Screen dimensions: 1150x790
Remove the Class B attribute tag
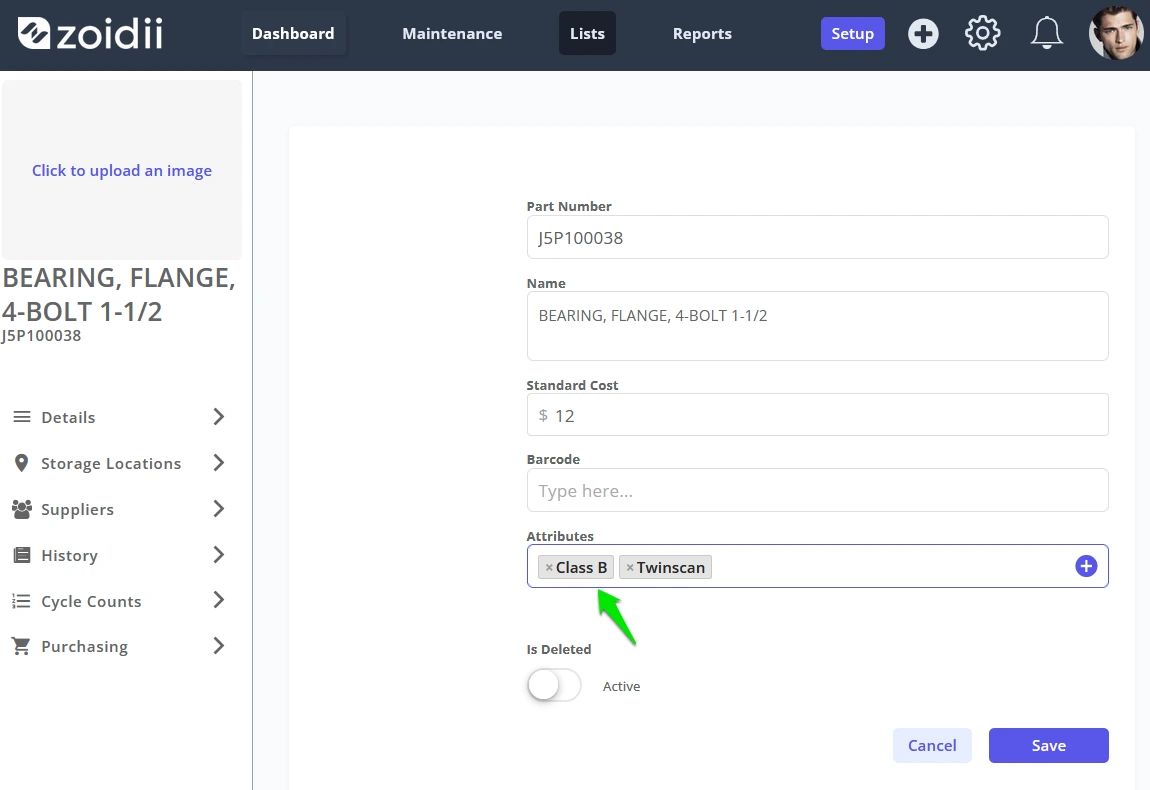click(549, 568)
